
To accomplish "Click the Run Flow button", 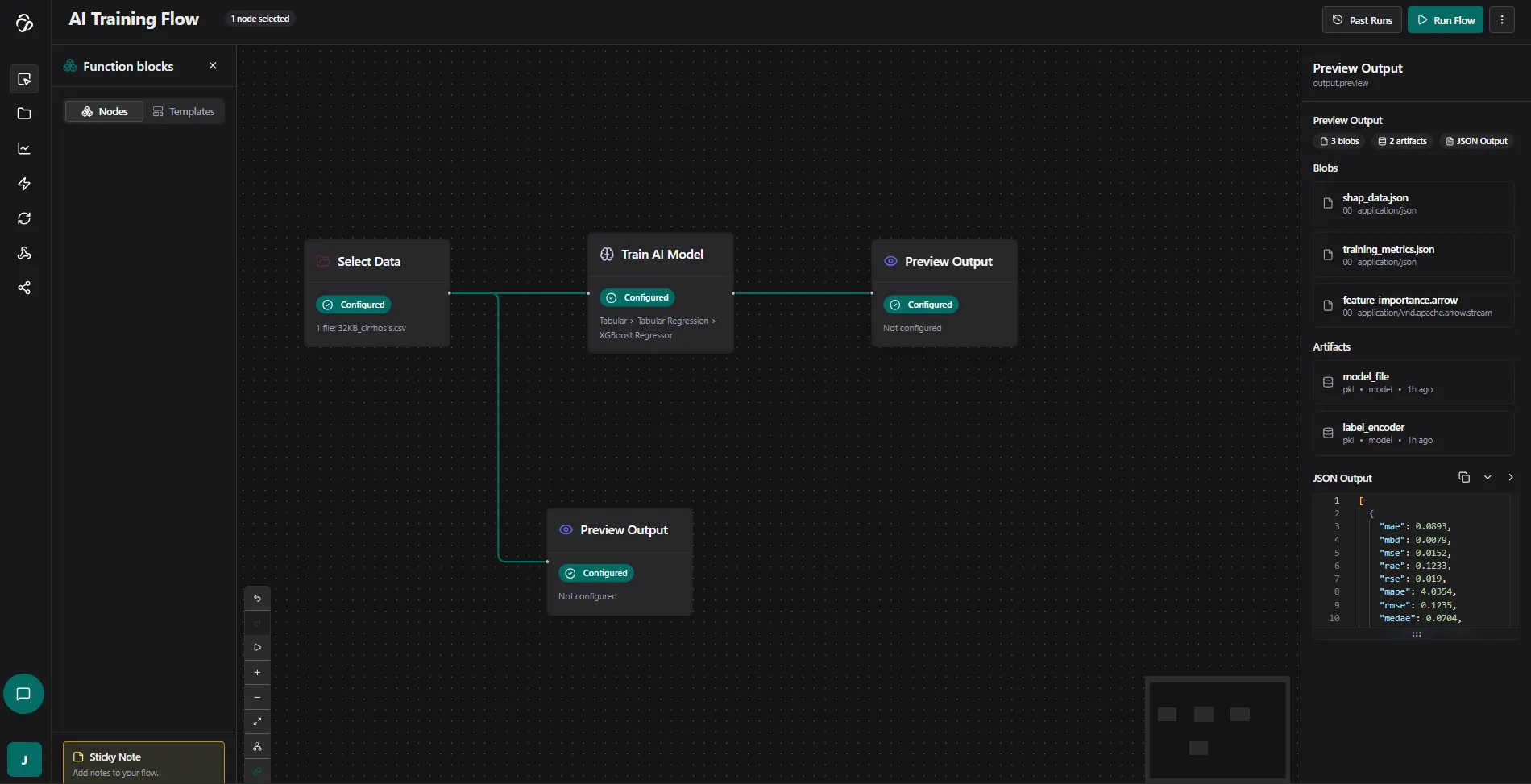I will point(1445,20).
